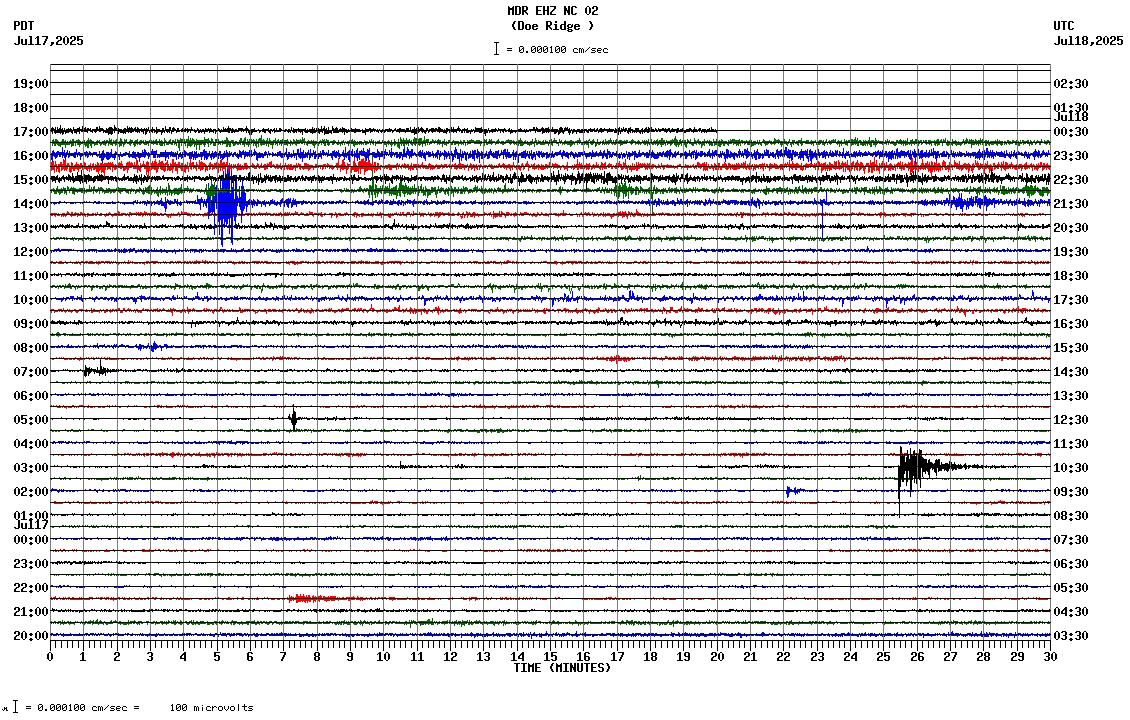The width and height of the screenshot is (1130, 720).
Task: Click the '19:00' PDT row label
Action: point(31,84)
